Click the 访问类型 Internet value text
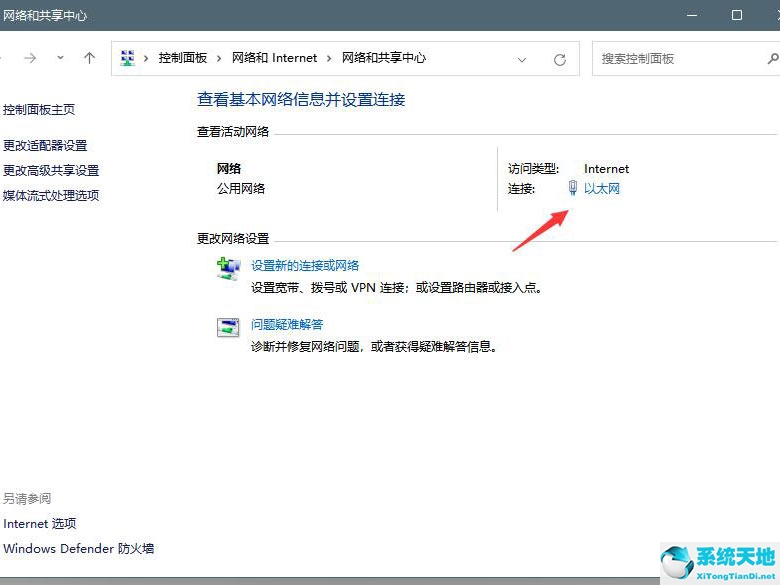This screenshot has height=585, width=780. pos(606,169)
